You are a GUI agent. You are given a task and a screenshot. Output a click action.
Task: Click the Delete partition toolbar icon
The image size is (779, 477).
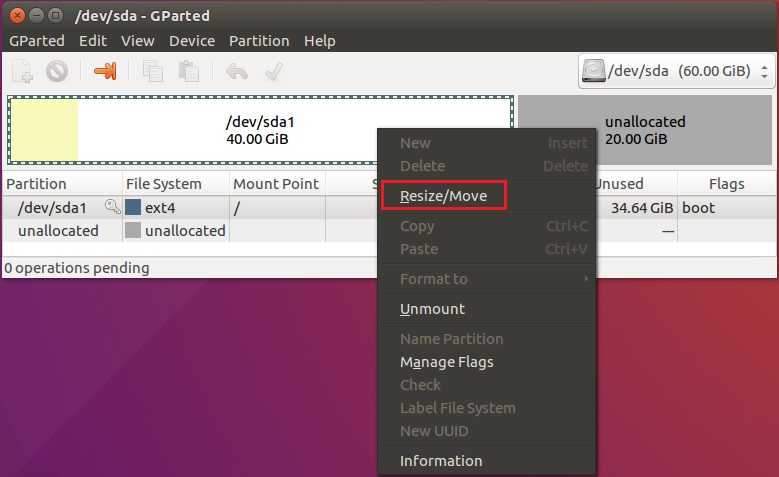(x=57, y=72)
